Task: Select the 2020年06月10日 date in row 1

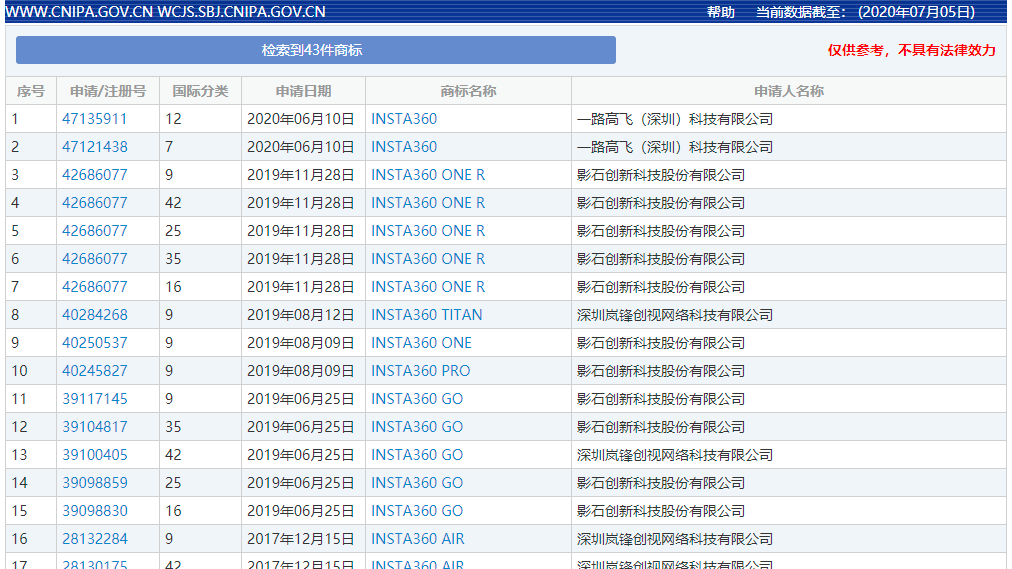Action: pos(301,119)
